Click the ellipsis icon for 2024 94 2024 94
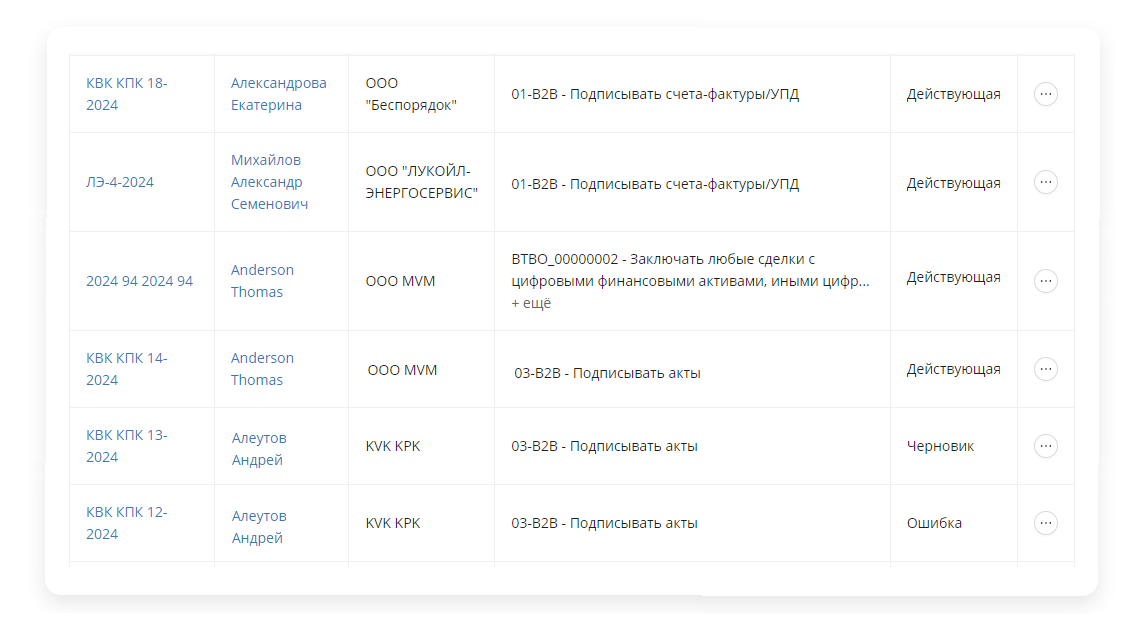 (x=1045, y=281)
